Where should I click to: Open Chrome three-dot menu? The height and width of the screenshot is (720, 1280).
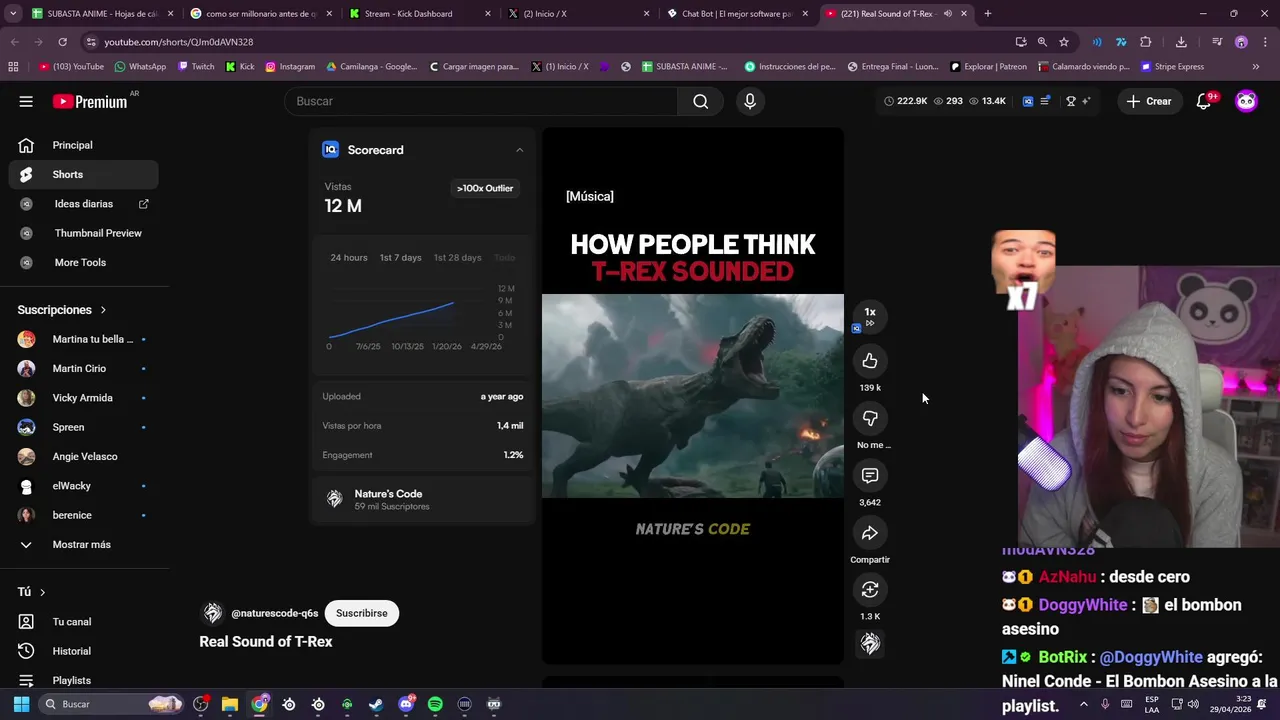pyautogui.click(x=1265, y=42)
